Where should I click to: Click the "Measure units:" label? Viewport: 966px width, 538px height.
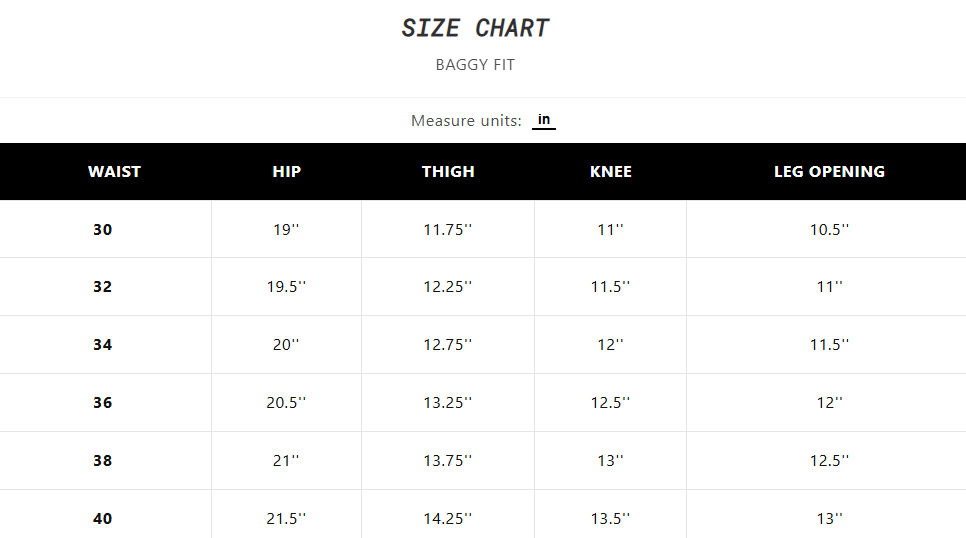[x=466, y=121]
